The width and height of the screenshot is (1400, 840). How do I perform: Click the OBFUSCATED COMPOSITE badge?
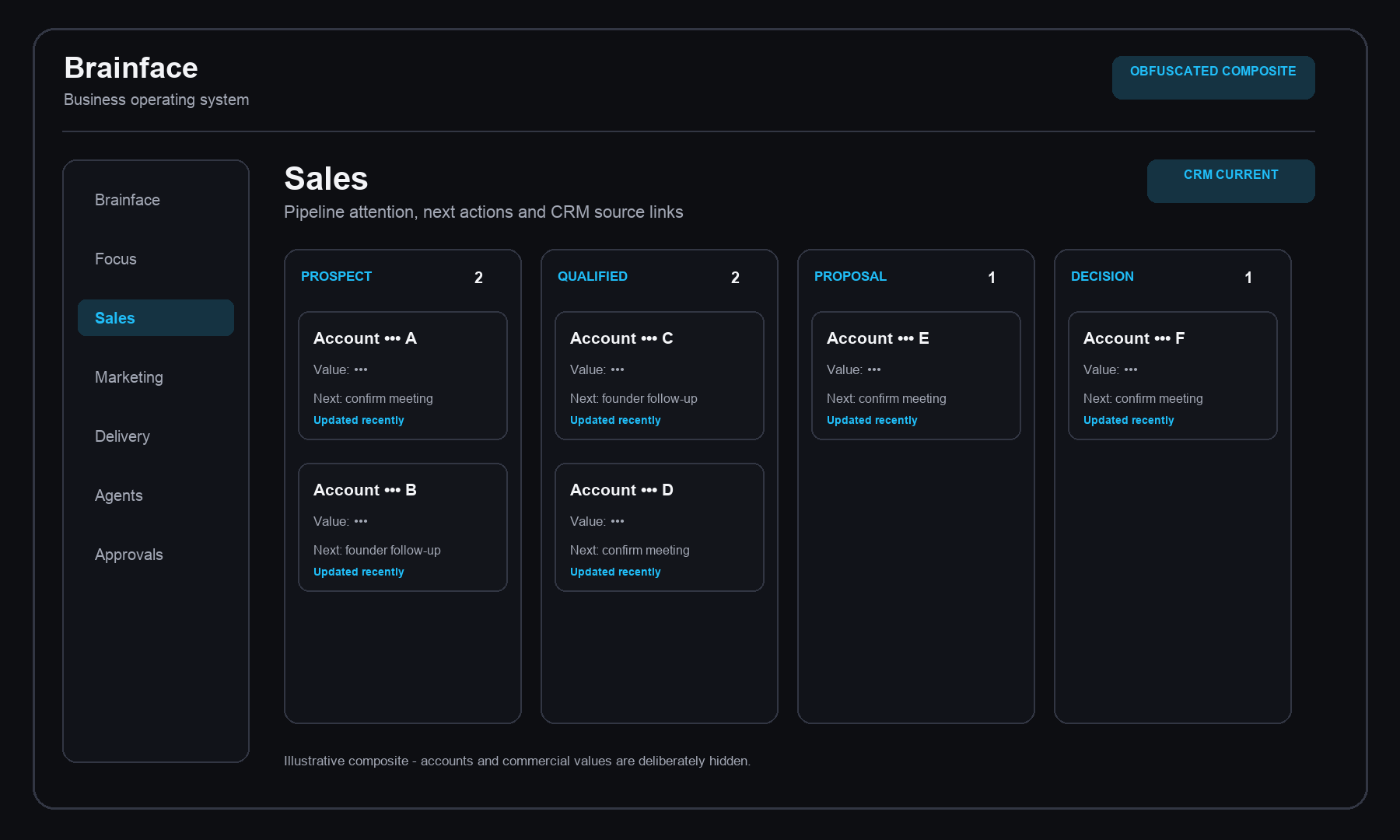1213,77
